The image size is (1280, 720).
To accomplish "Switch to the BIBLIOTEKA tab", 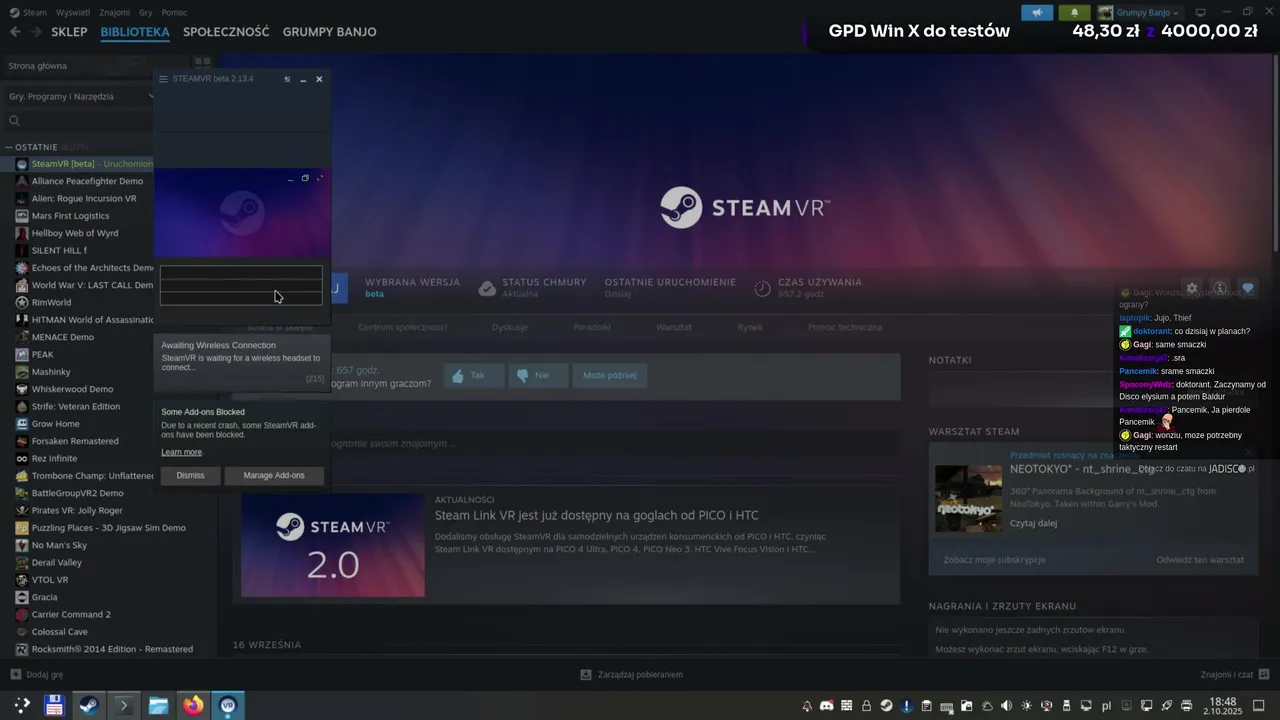I will 135,32.
